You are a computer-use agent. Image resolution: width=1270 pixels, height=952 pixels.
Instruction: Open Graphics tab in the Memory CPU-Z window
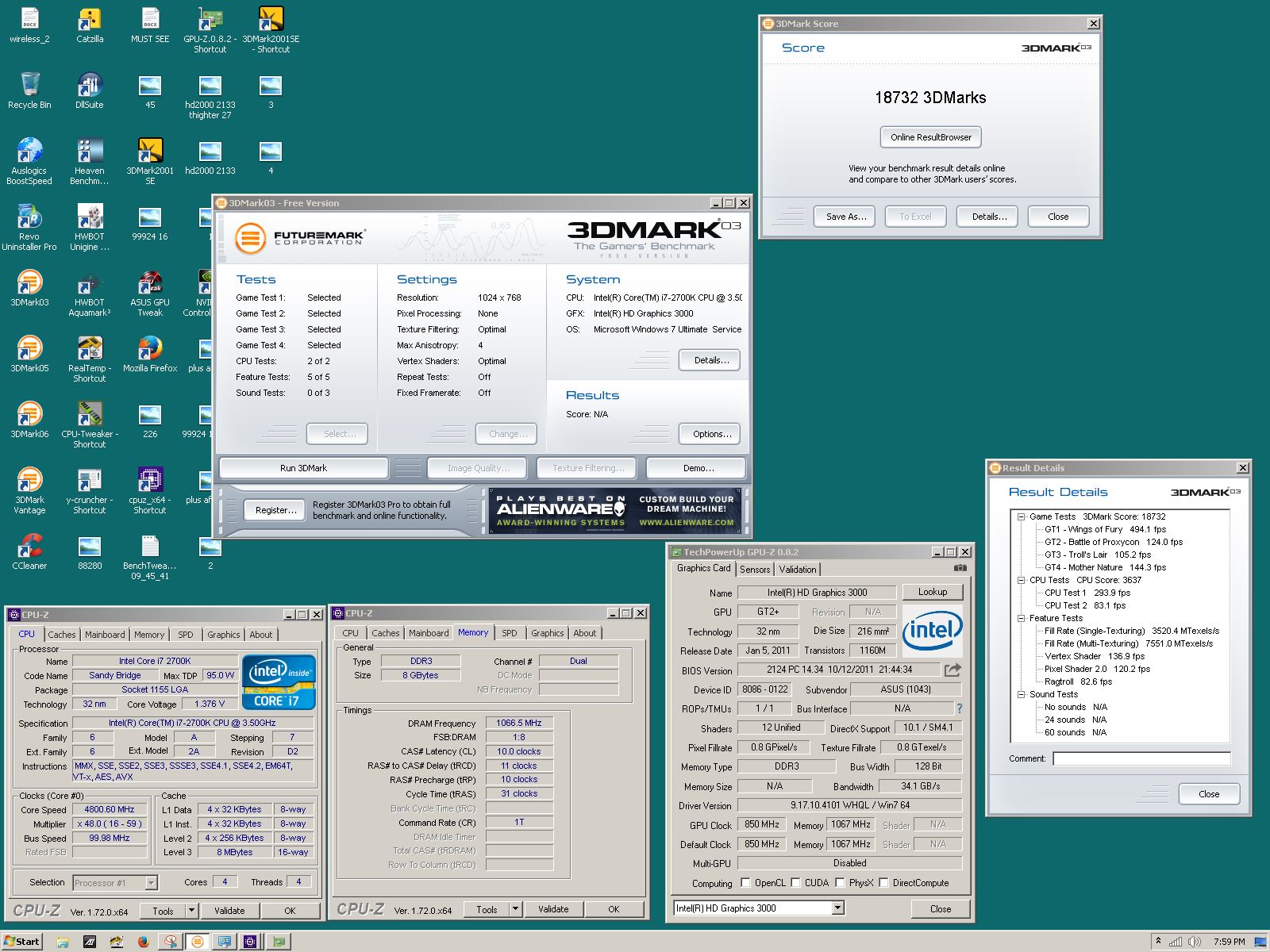coord(548,633)
